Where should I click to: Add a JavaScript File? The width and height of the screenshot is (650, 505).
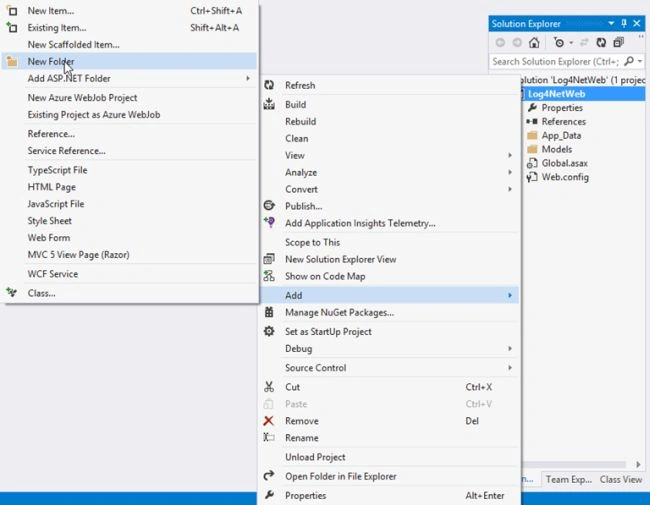[131, 204]
